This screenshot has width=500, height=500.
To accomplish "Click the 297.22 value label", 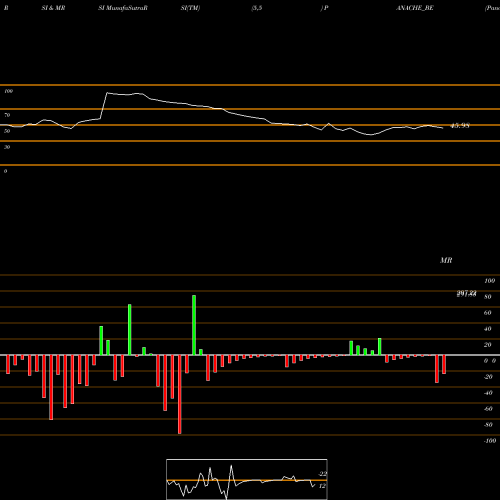I will tap(466, 293).
